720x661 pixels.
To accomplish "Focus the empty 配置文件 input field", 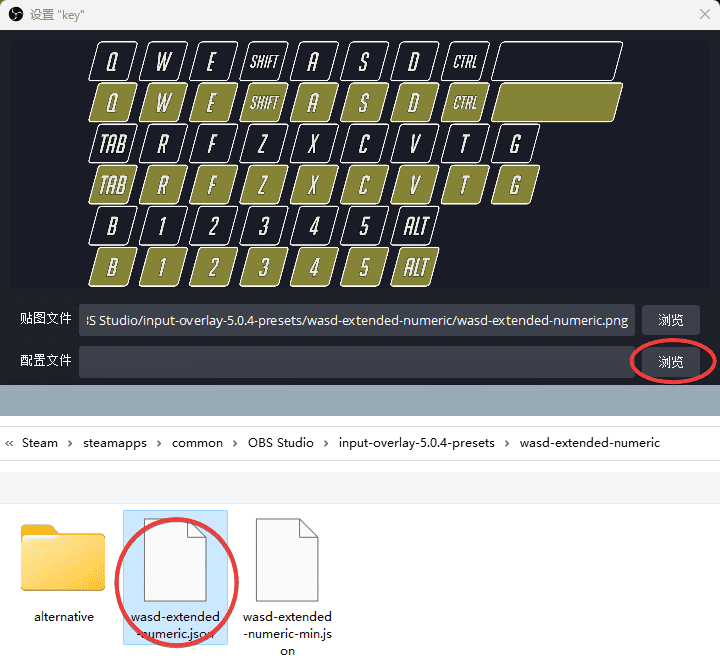I will [350, 362].
